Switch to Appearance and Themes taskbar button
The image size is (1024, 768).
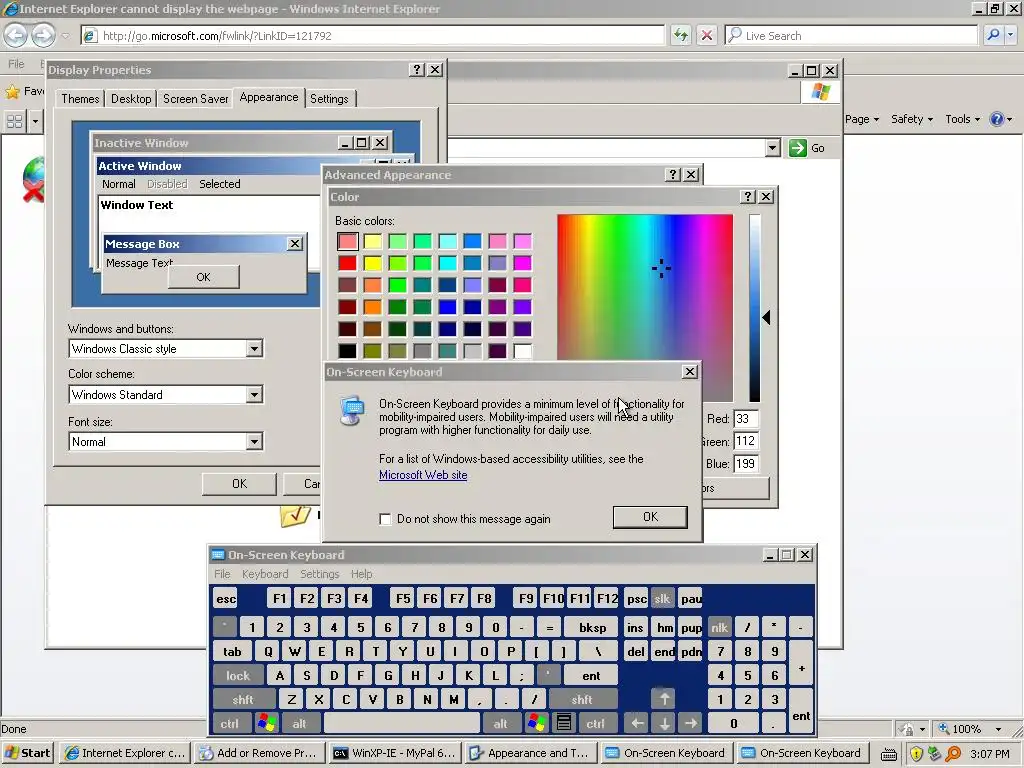coord(530,753)
